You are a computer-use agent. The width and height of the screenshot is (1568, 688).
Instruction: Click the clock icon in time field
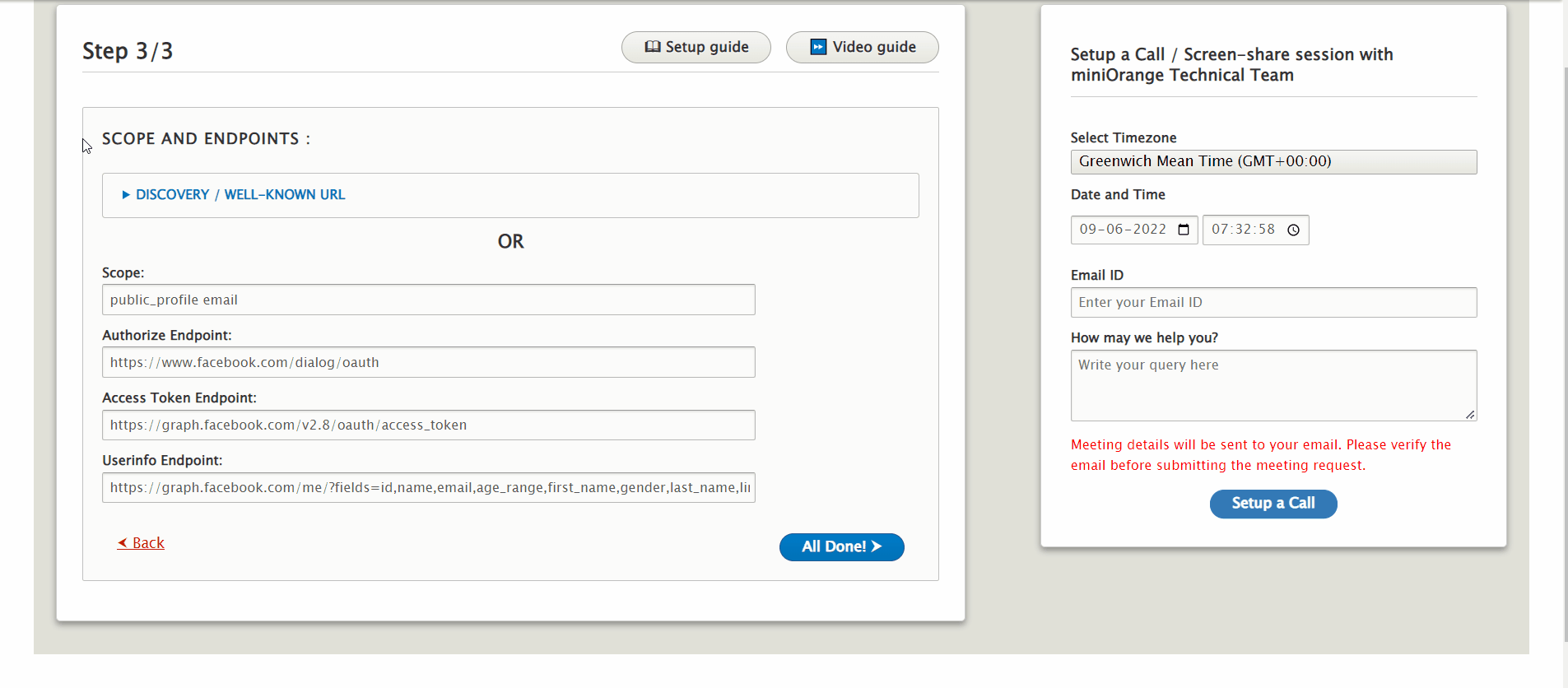1293,230
